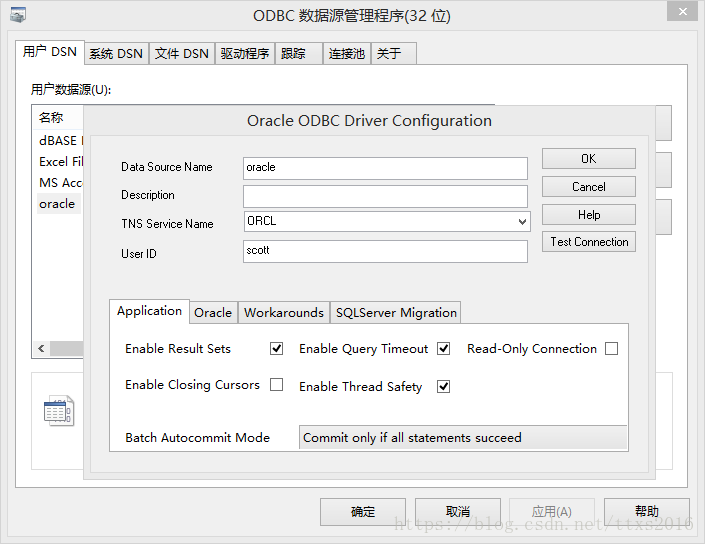The image size is (705, 544).
Task: Open the 连接池 tab
Action: [347, 54]
